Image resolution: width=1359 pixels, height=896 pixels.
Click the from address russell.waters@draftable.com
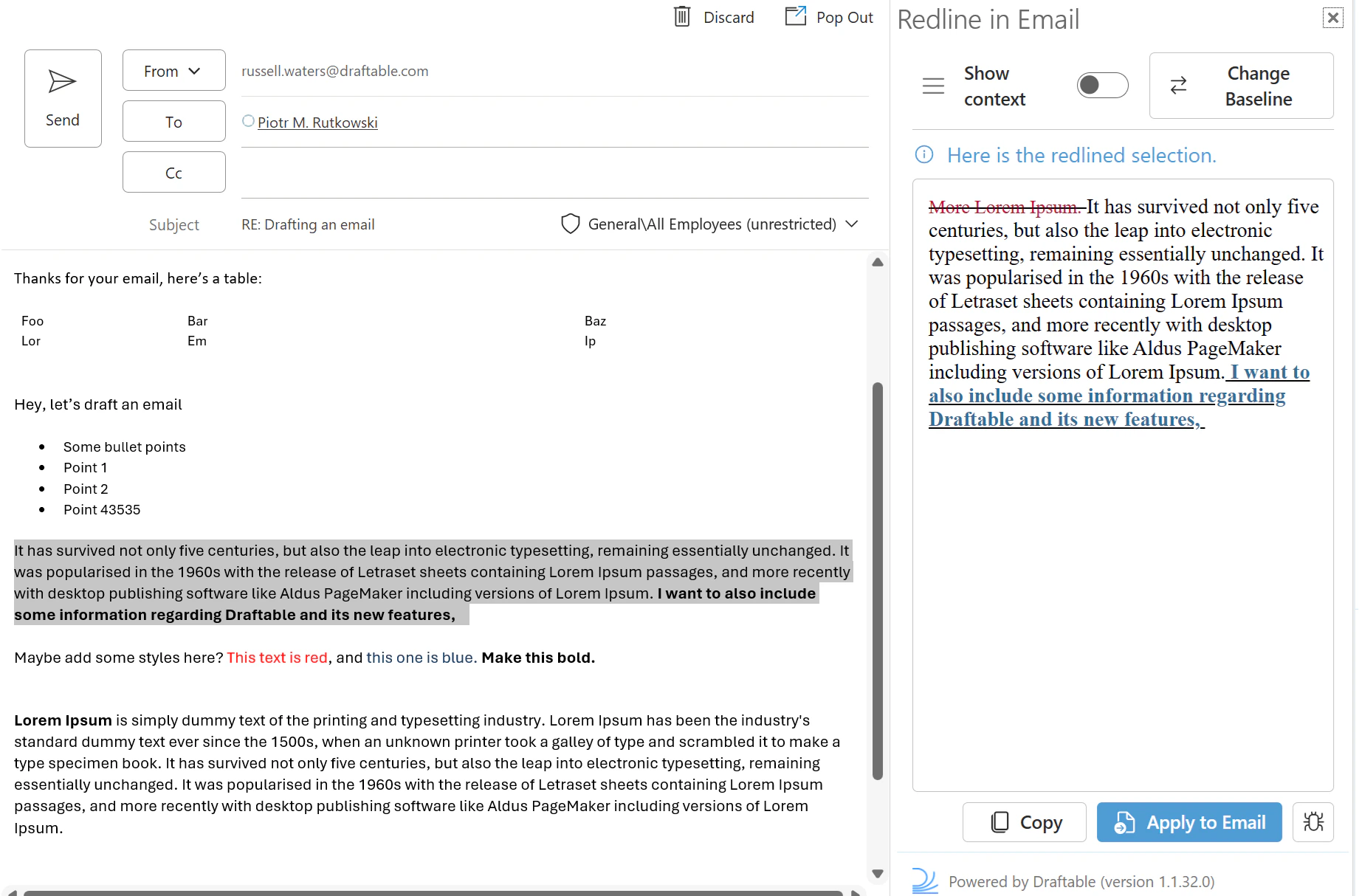335,71
